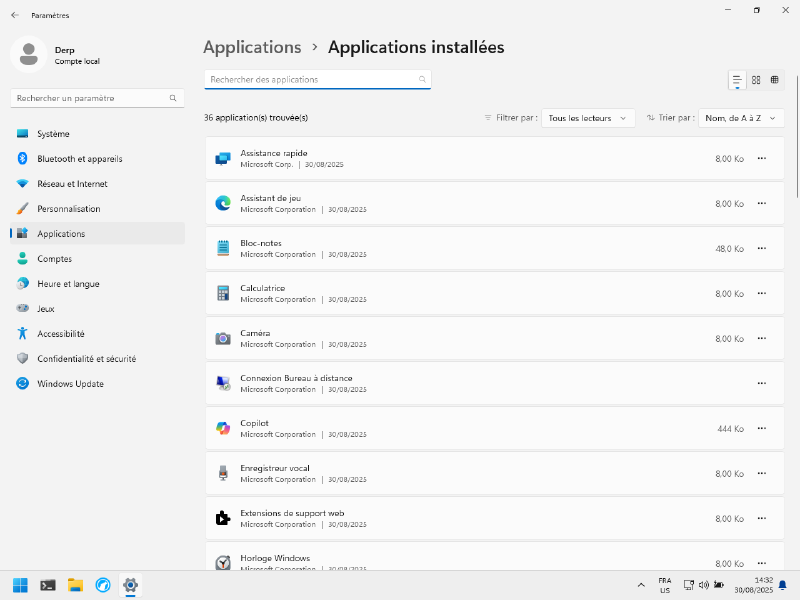The width and height of the screenshot is (800, 600).
Task: Click the Copilot application icon
Action: pyautogui.click(x=222, y=428)
